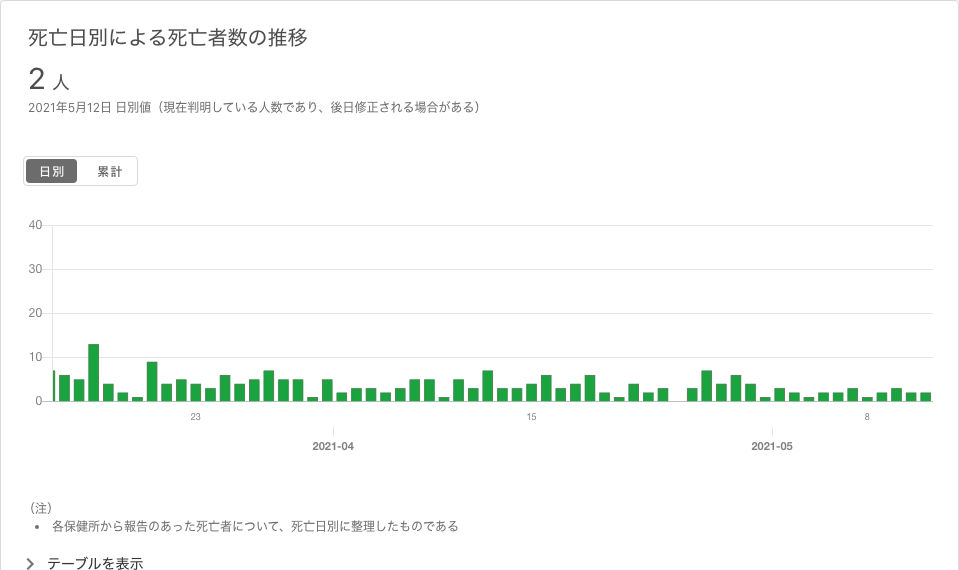Viewport: 959px width, 570px height.
Task: Click the tallest green bar near 13
Action: tap(94, 372)
